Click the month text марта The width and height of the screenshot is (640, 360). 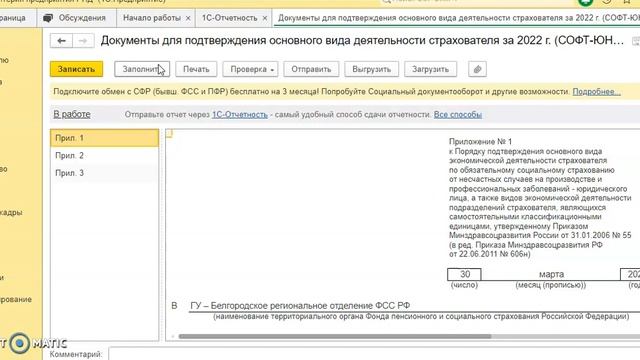coord(551,274)
